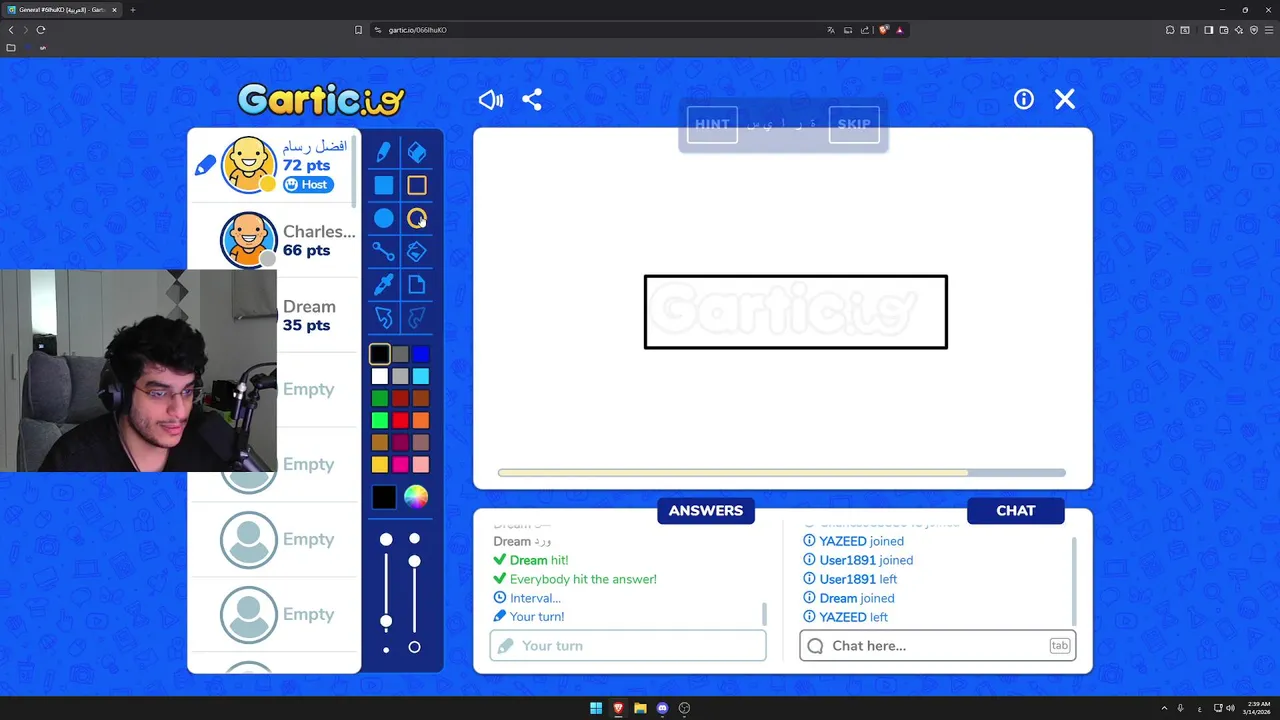The width and height of the screenshot is (1280, 720).
Task: Pick the maroon color swatch
Action: [x=400, y=442]
